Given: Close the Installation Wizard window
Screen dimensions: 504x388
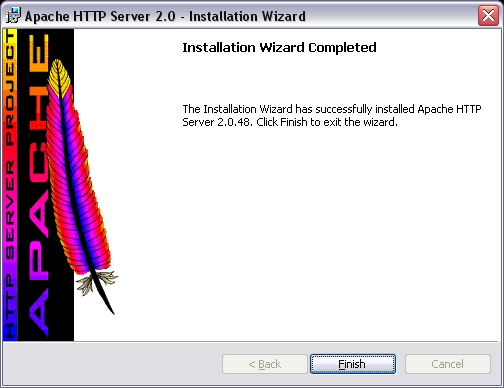Looking at the screenshot, I should (488, 15).
